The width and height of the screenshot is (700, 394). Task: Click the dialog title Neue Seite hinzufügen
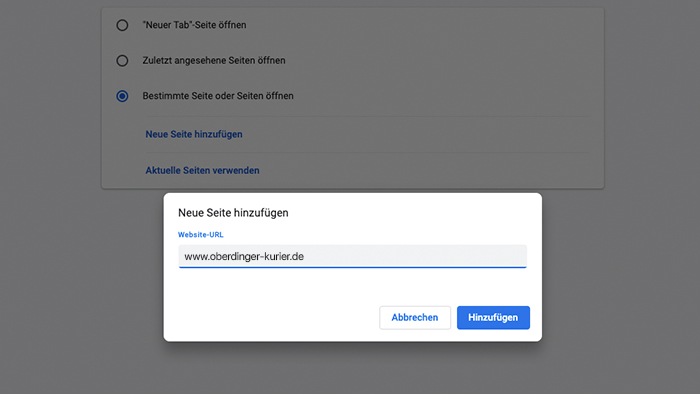(x=233, y=213)
